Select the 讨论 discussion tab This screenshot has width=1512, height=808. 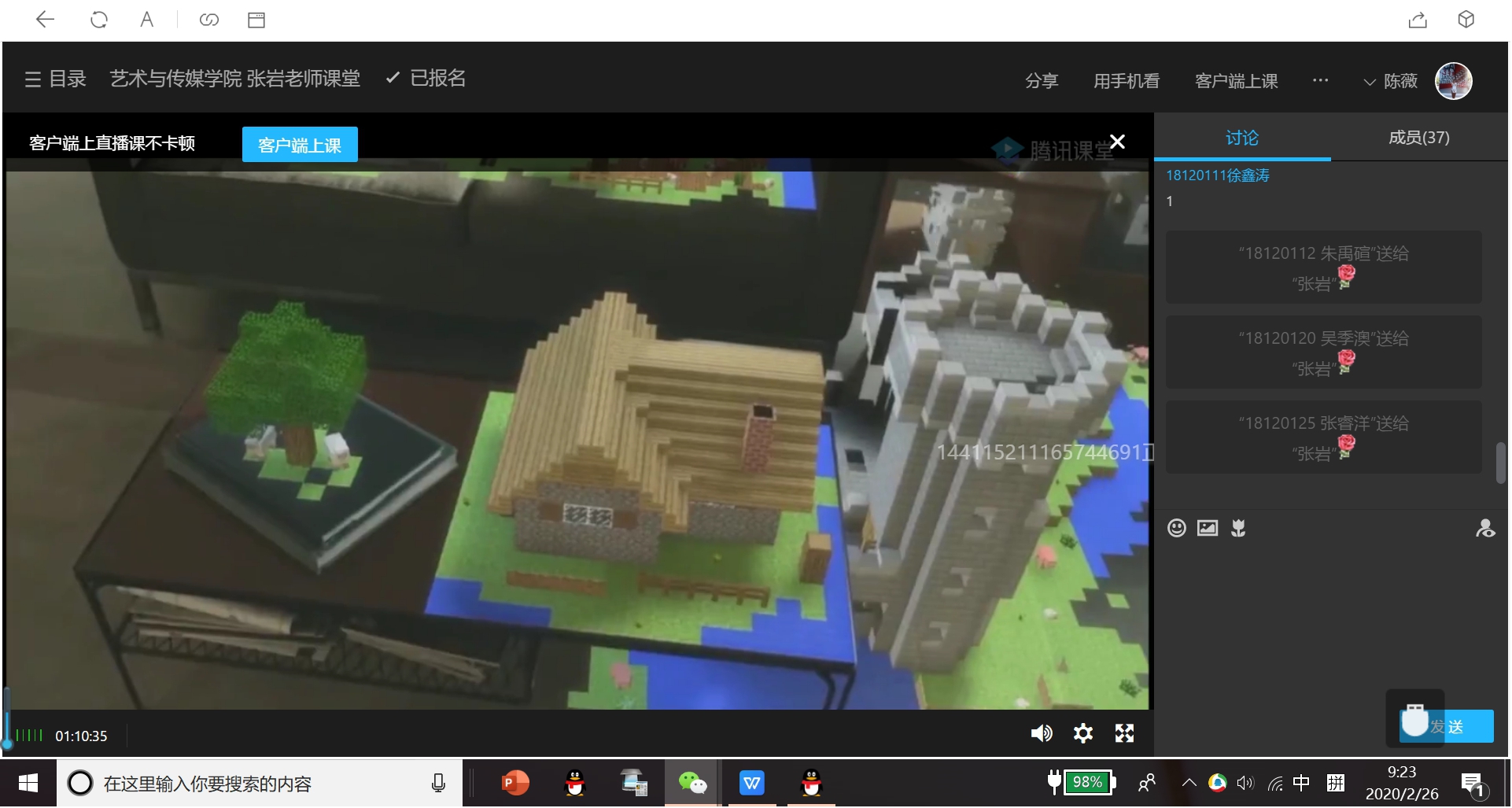click(x=1242, y=138)
